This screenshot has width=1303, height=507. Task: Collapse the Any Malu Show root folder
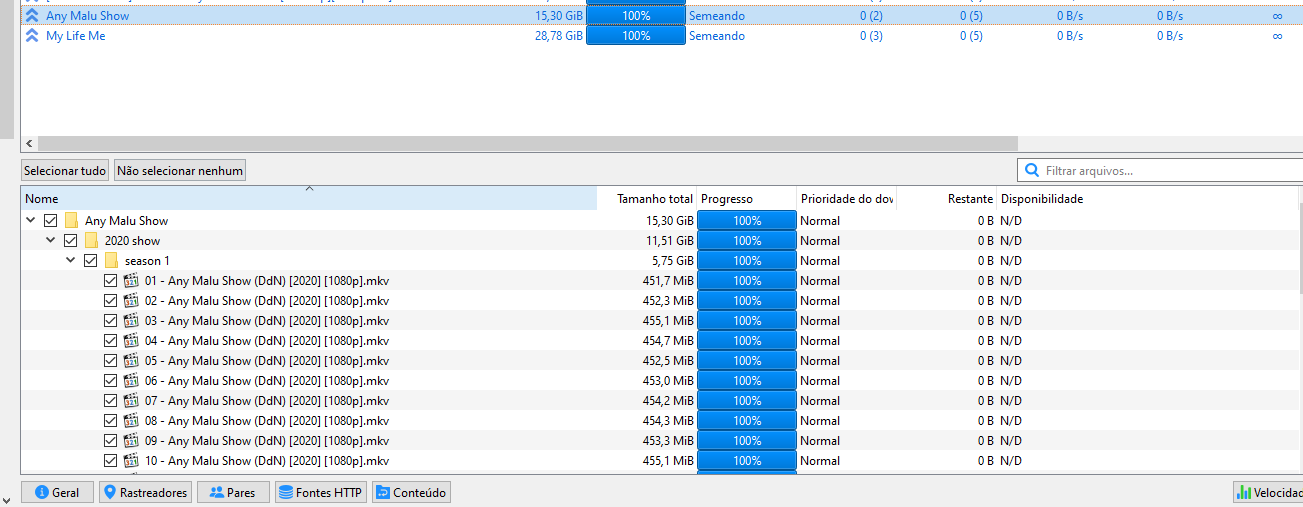click(x=31, y=221)
